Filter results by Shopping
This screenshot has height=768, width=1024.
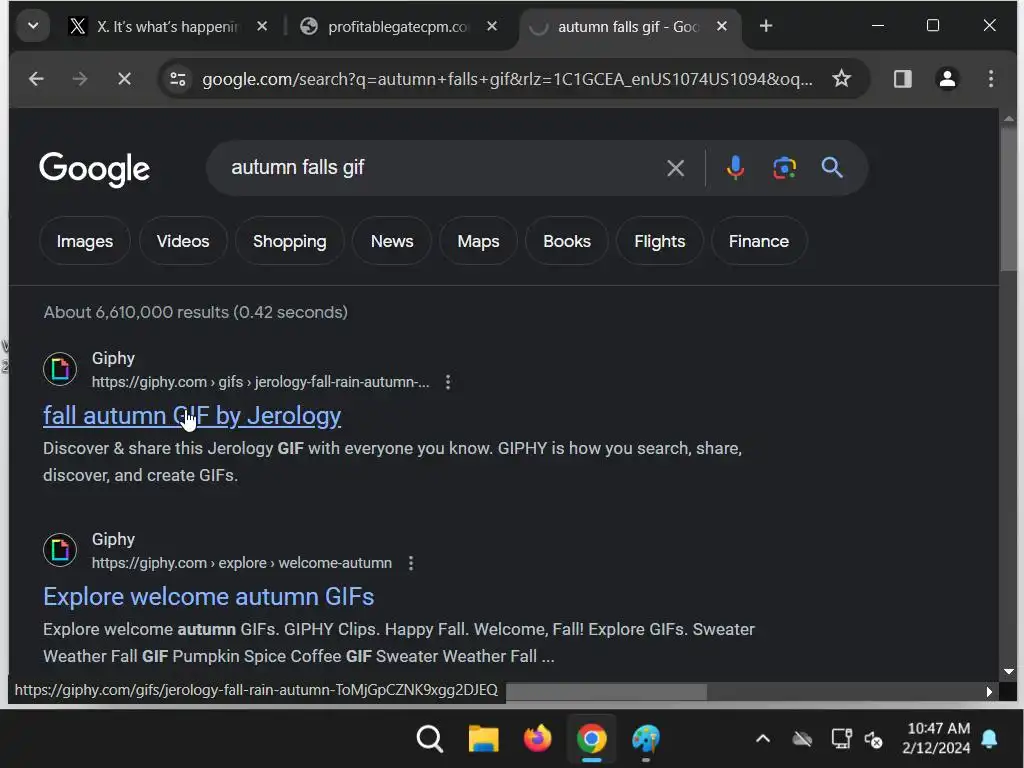tap(289, 241)
